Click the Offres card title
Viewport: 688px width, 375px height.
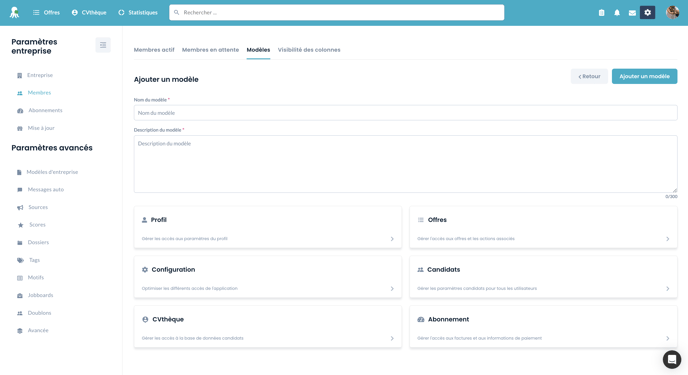[x=437, y=220]
